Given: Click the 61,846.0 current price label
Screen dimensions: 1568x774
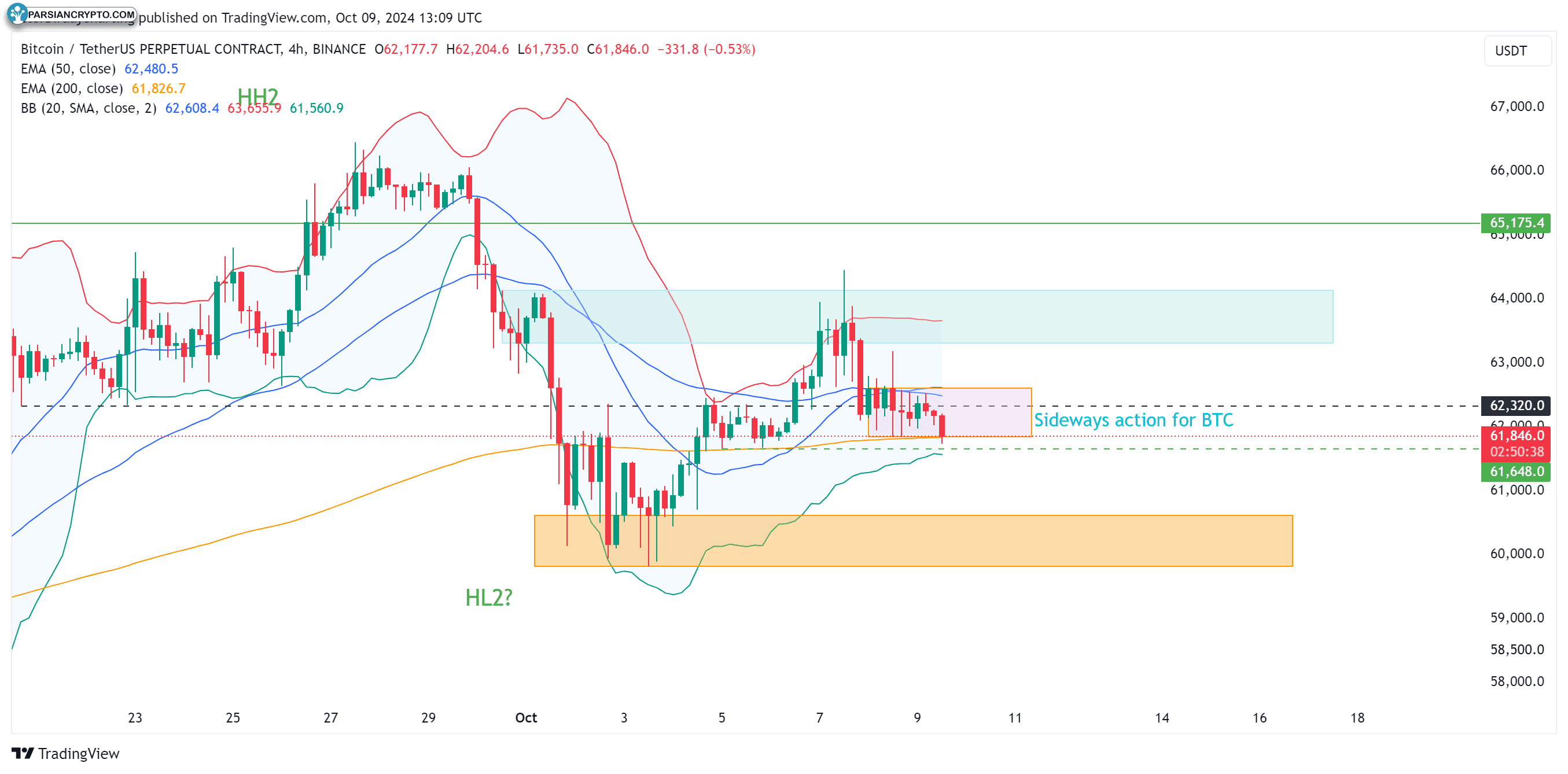Looking at the screenshot, I should pos(1517,436).
